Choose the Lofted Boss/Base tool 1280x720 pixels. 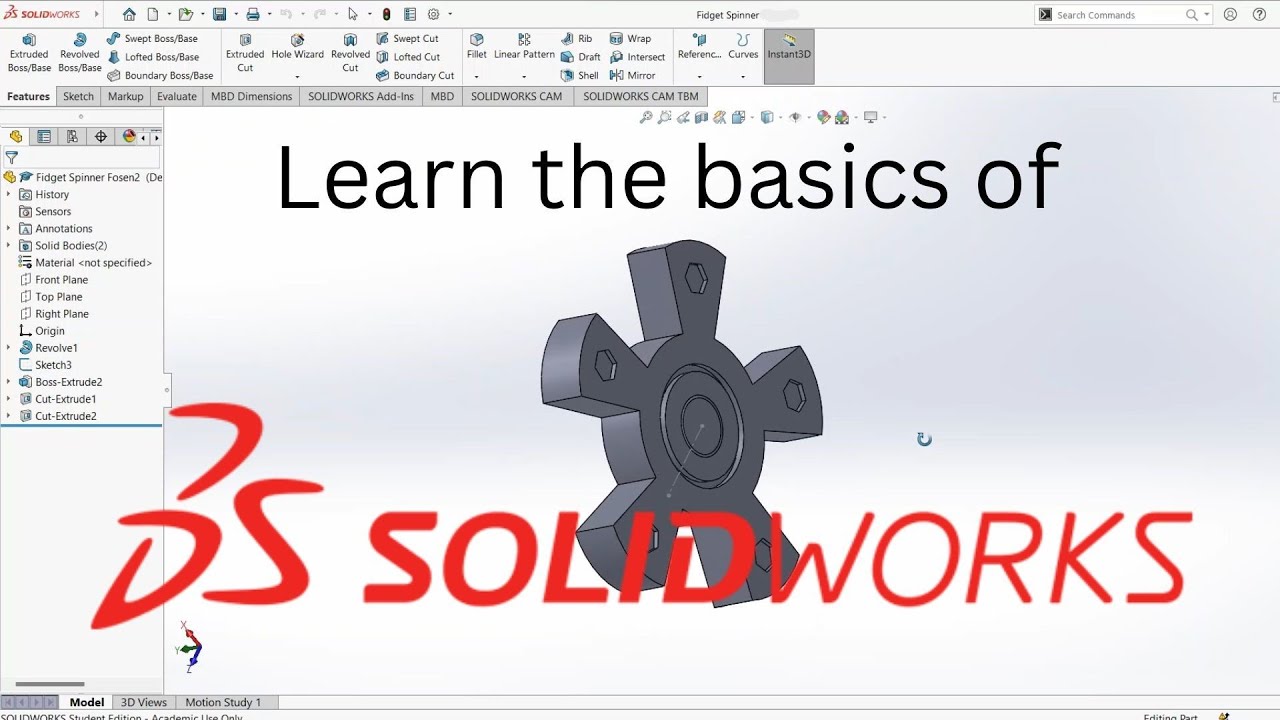pyautogui.click(x=153, y=57)
